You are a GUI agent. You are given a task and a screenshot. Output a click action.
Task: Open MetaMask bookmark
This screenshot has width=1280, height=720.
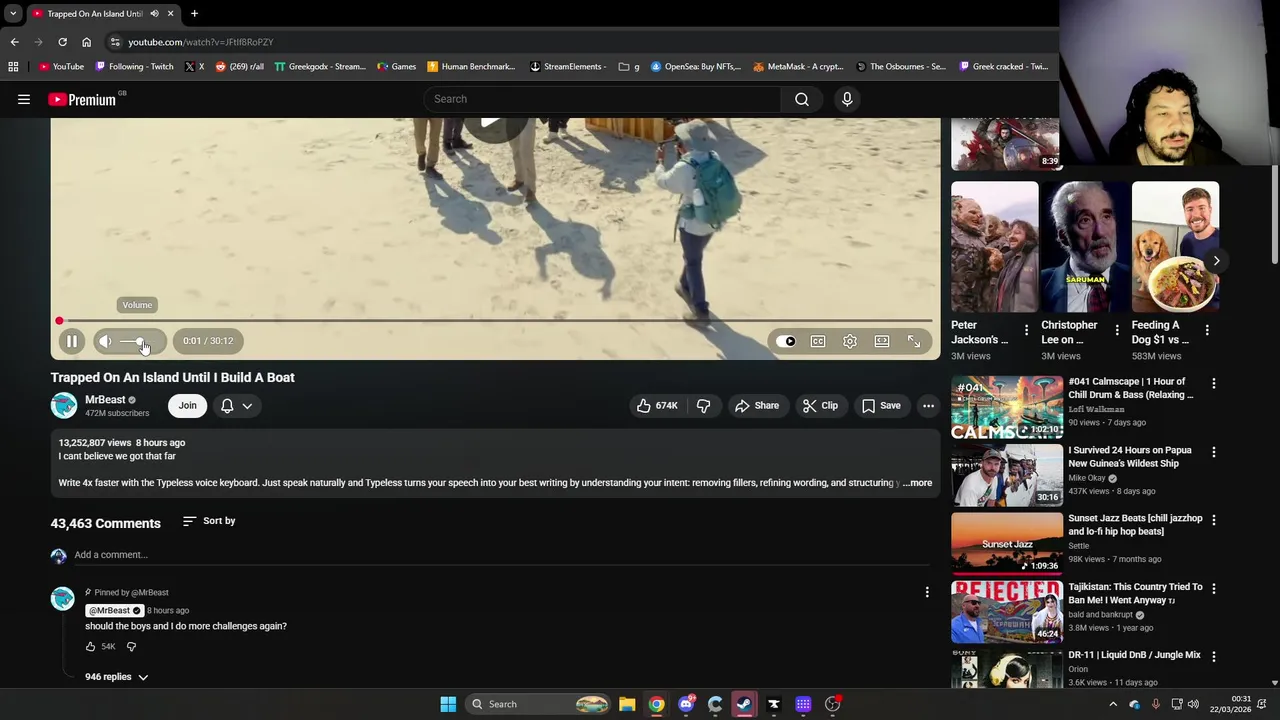click(799, 66)
